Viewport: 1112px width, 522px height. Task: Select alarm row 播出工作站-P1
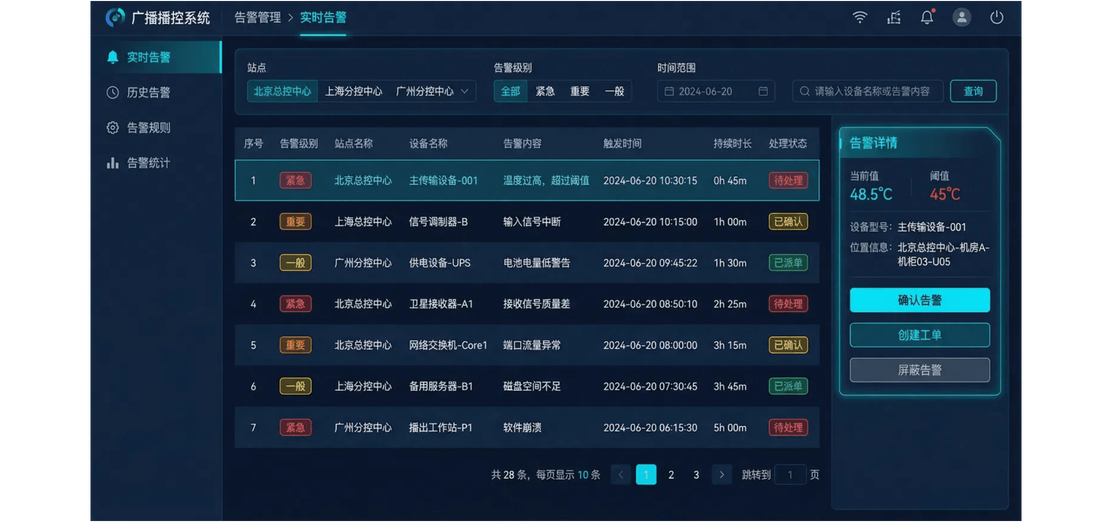coord(527,428)
